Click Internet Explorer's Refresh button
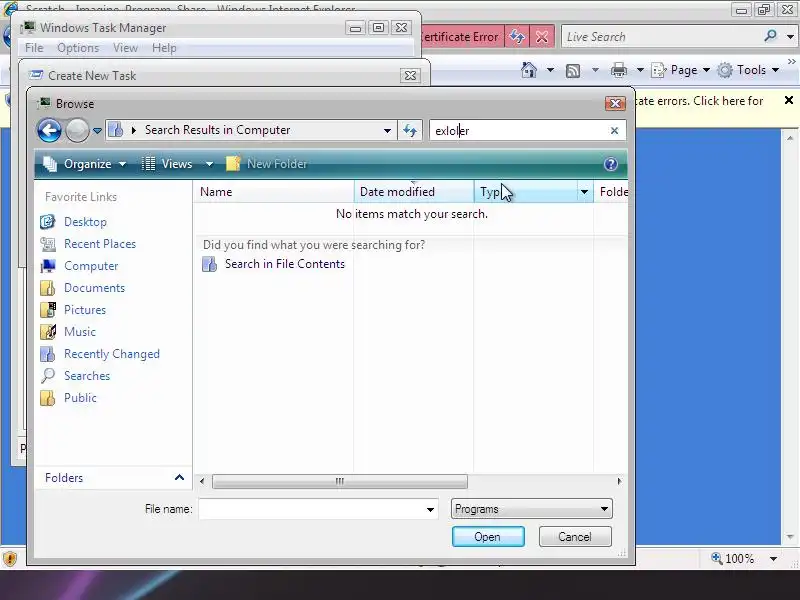The image size is (800, 600). click(517, 37)
